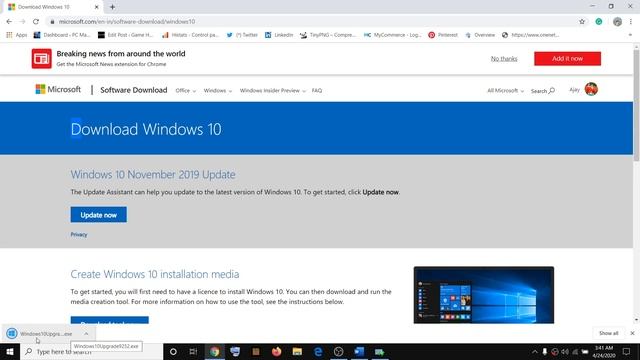Bookmark this page with the star icon
The height and width of the screenshot is (360, 640).
point(582,22)
